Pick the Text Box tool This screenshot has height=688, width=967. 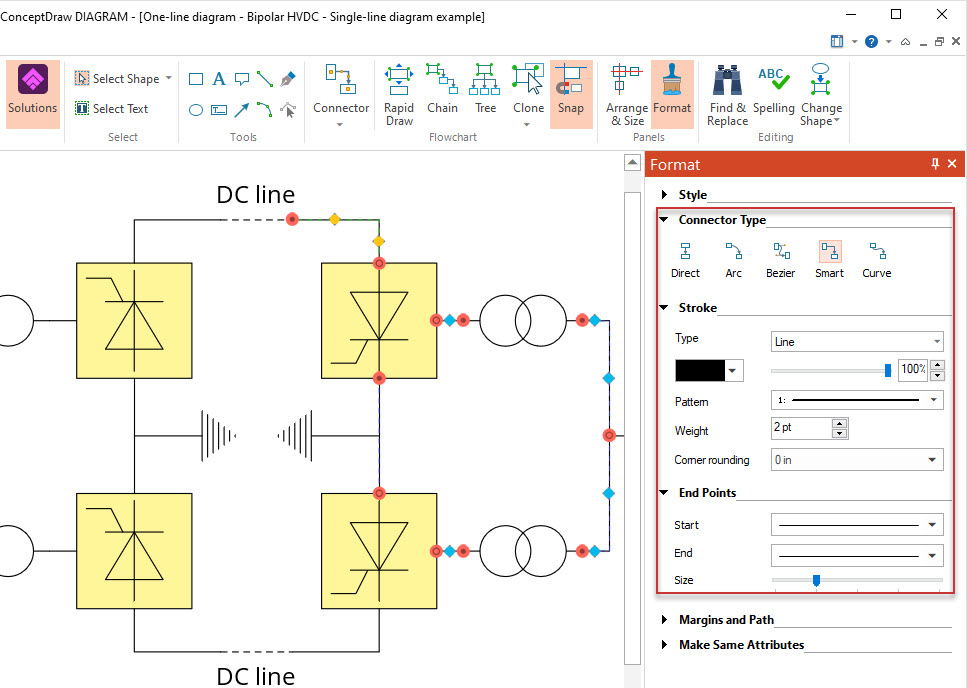pos(219,110)
